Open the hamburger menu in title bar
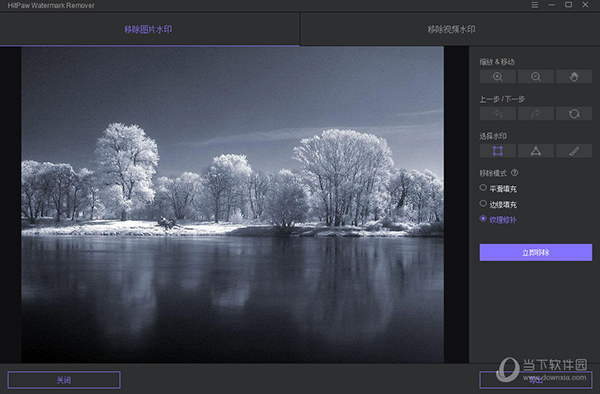 coord(535,5)
